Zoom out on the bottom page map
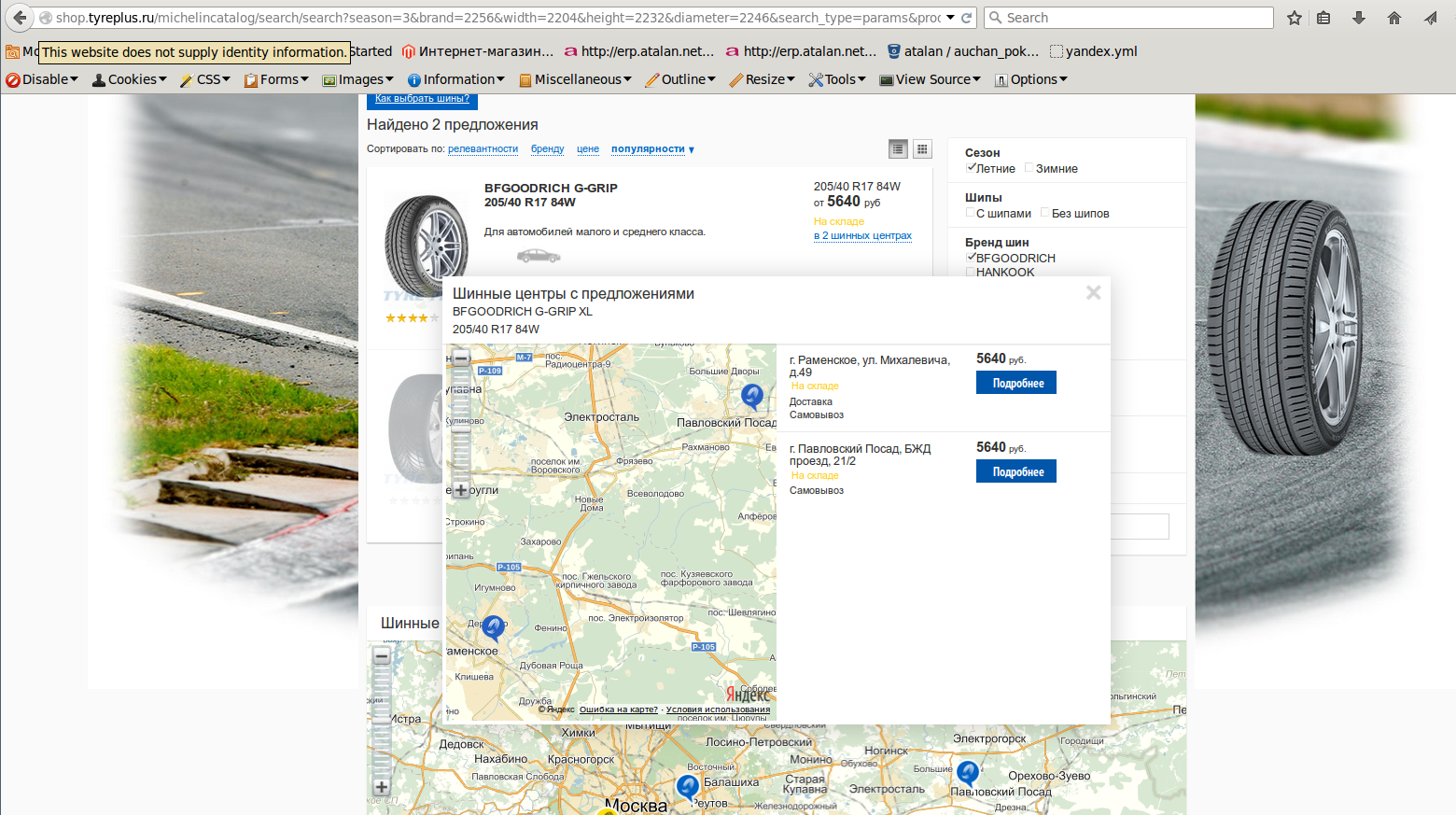The height and width of the screenshot is (815, 1456). [x=382, y=656]
